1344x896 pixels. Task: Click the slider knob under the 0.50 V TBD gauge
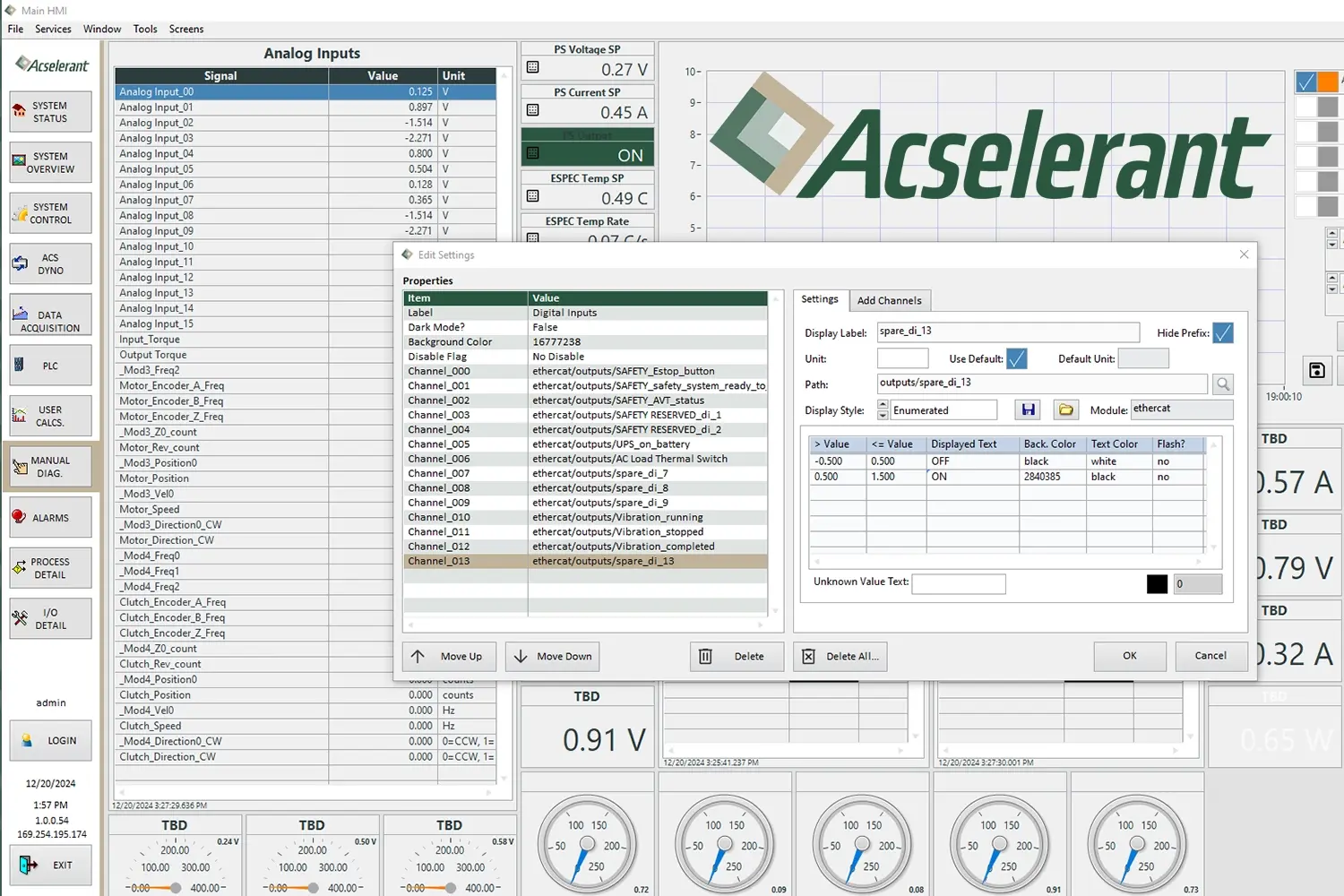[x=313, y=888]
